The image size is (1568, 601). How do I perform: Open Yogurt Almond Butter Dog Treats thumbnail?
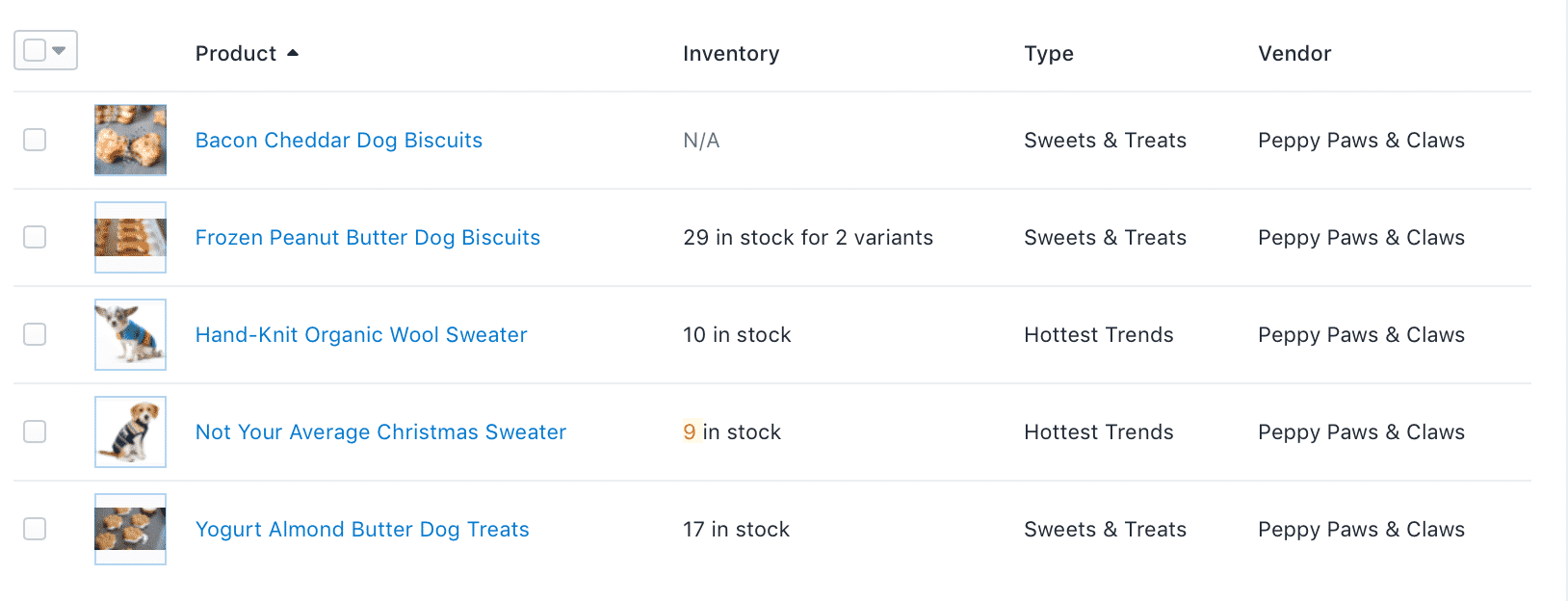130,529
